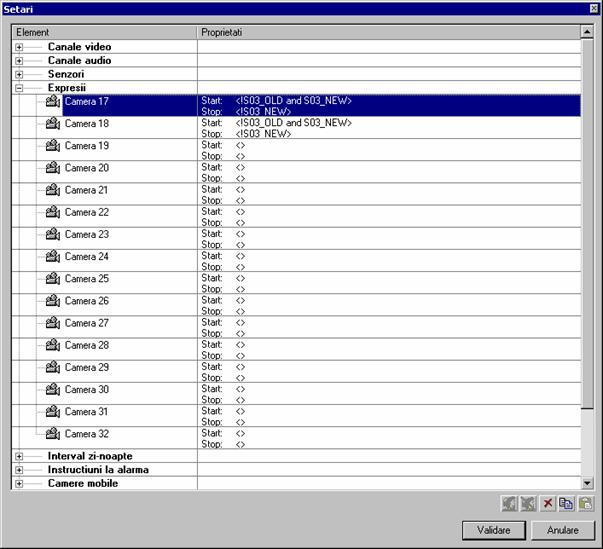Viewport: 603px width, 549px height.
Task: Click the copy icon in bottom toolbar
Action: coord(566,505)
